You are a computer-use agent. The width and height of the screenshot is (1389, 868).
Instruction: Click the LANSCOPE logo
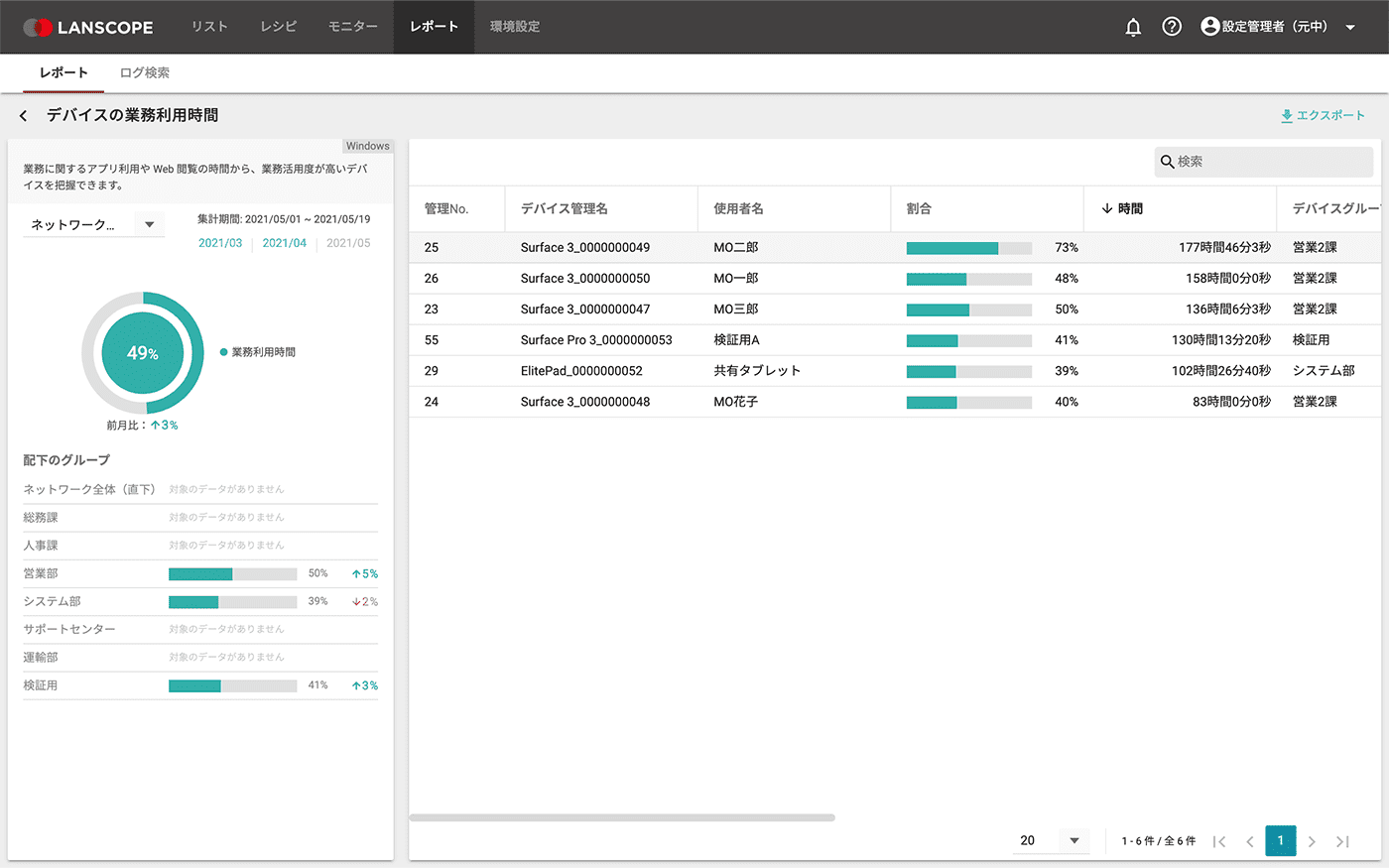[x=88, y=27]
